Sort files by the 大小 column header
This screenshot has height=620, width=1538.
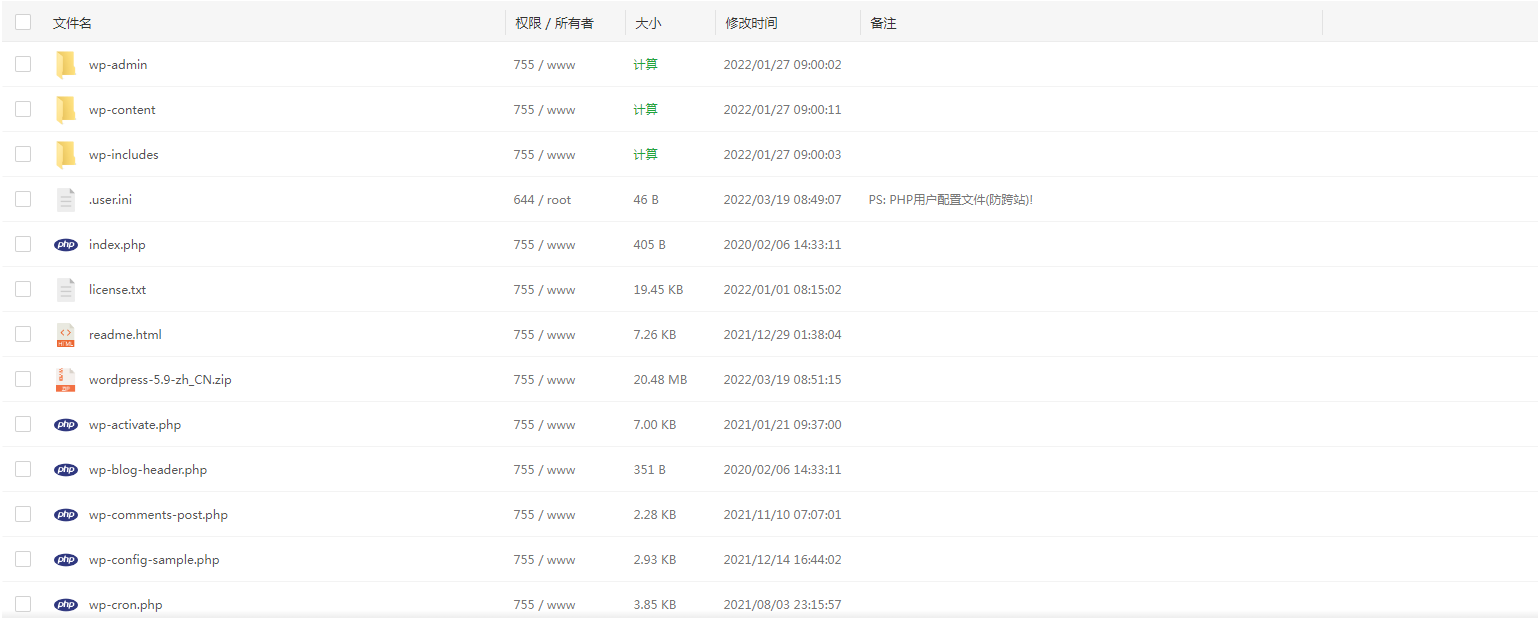(648, 23)
